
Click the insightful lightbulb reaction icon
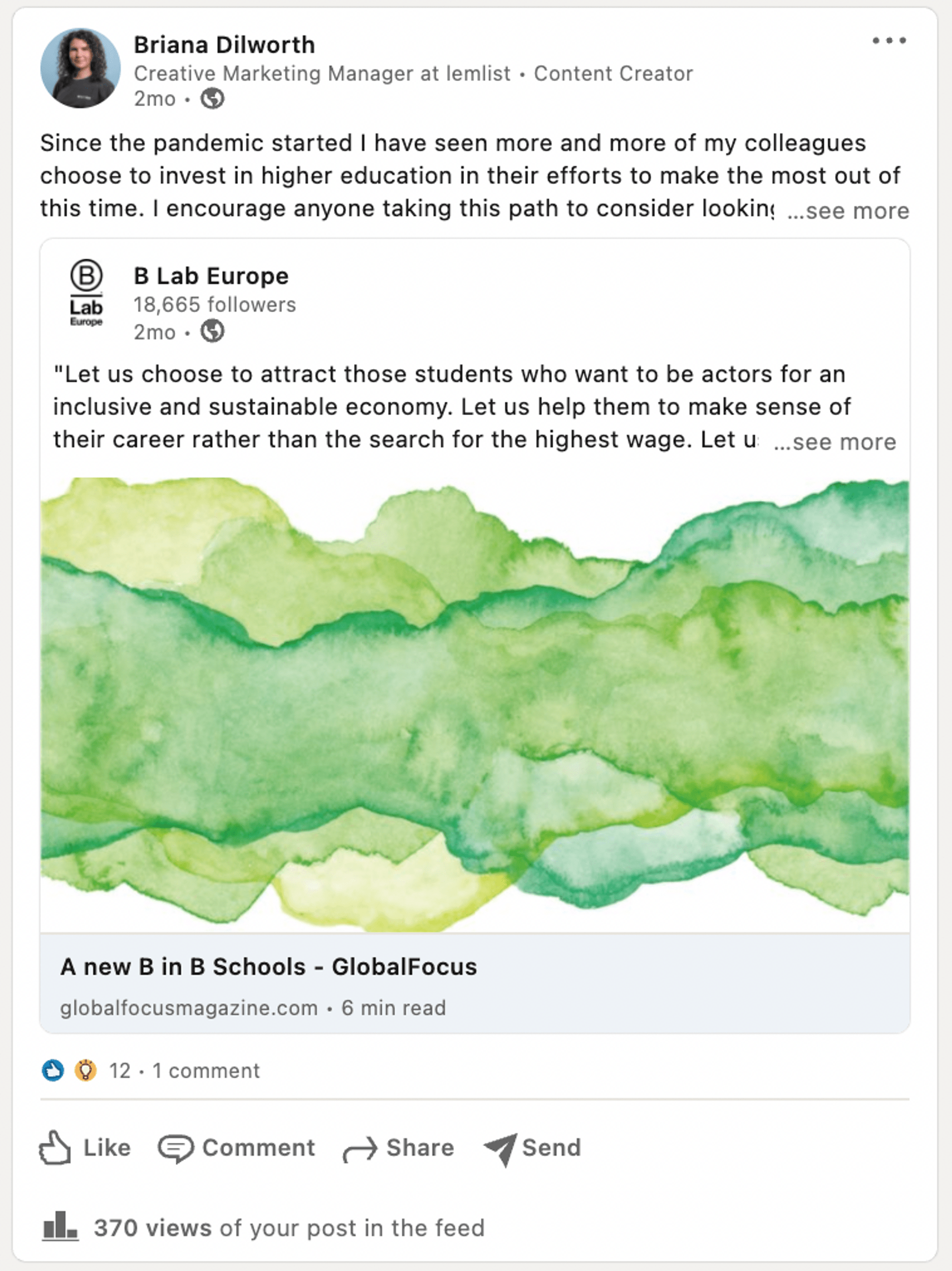point(86,1071)
